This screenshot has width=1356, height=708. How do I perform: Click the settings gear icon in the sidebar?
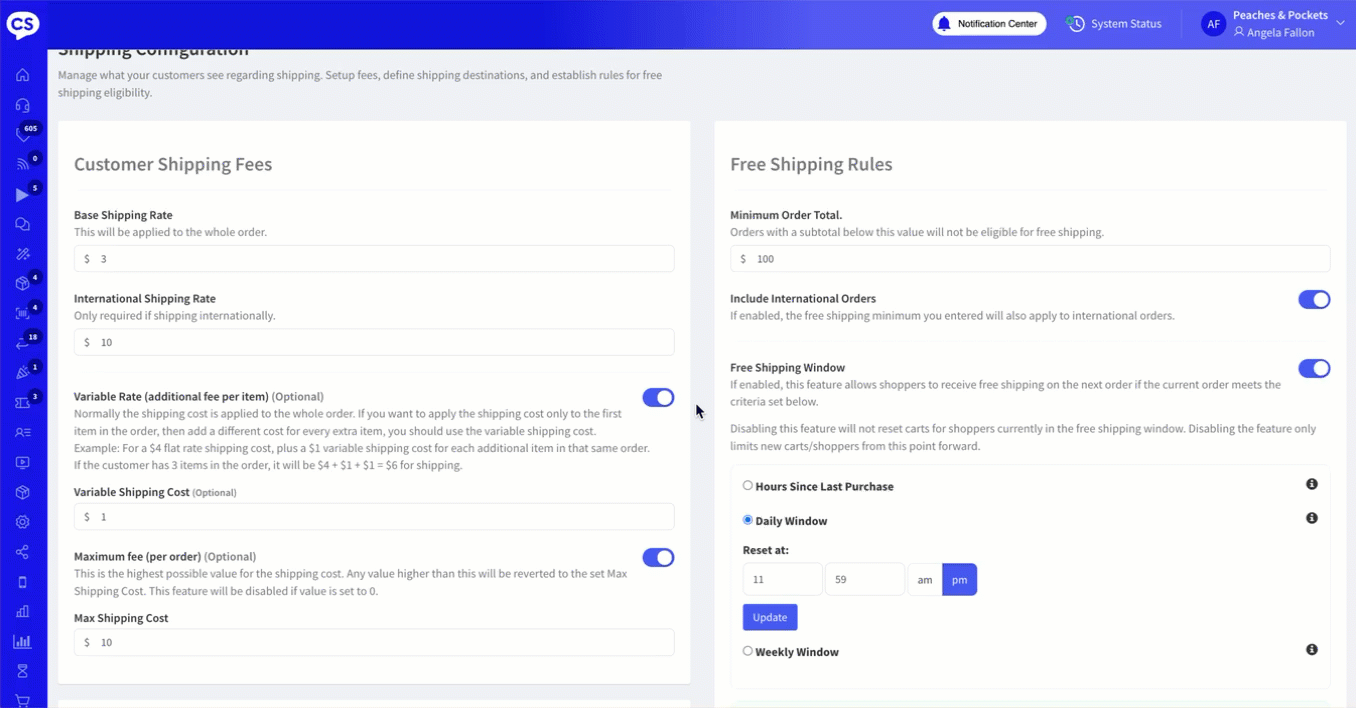(x=22, y=522)
